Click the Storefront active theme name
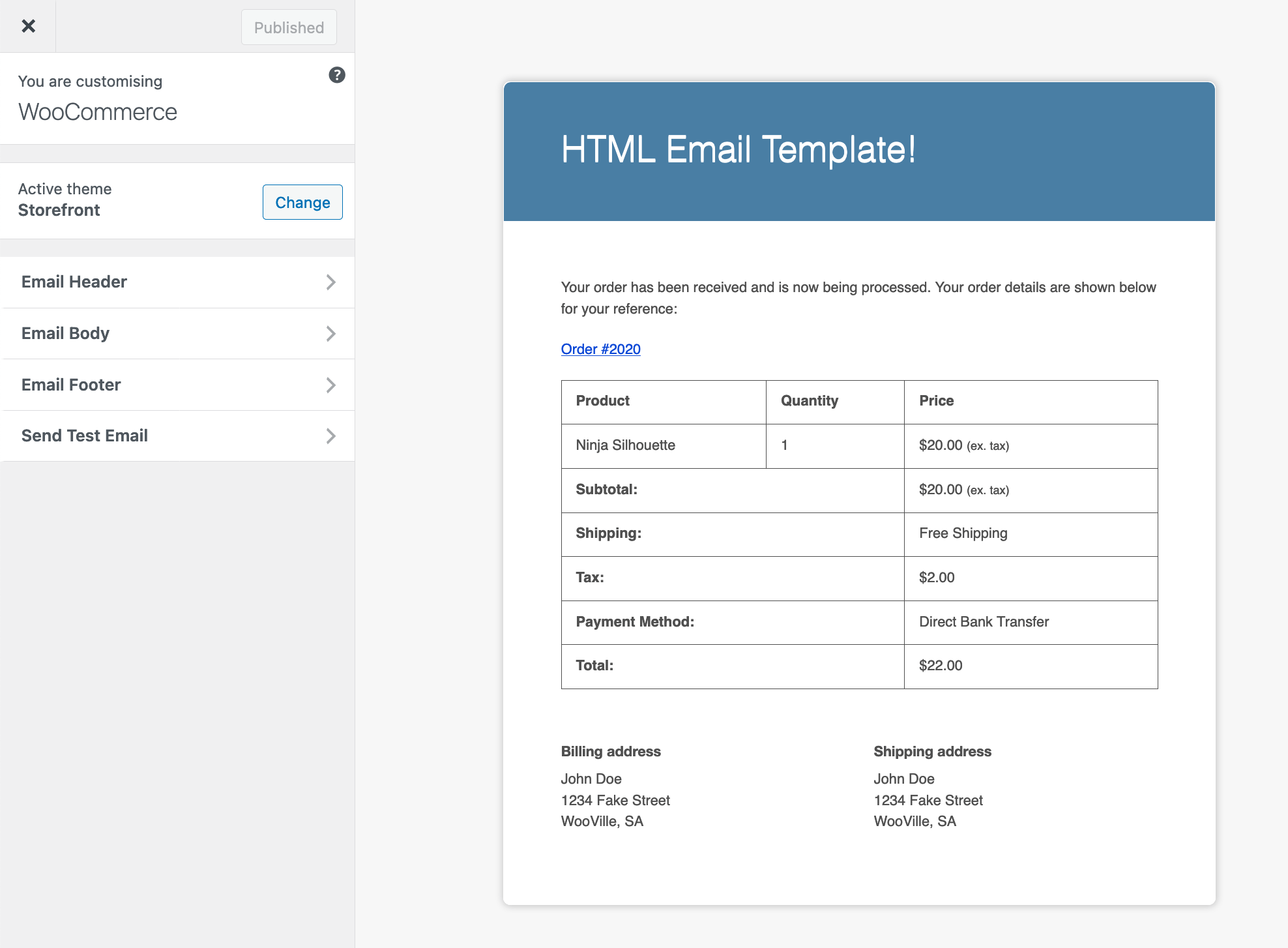1288x948 pixels. click(59, 211)
